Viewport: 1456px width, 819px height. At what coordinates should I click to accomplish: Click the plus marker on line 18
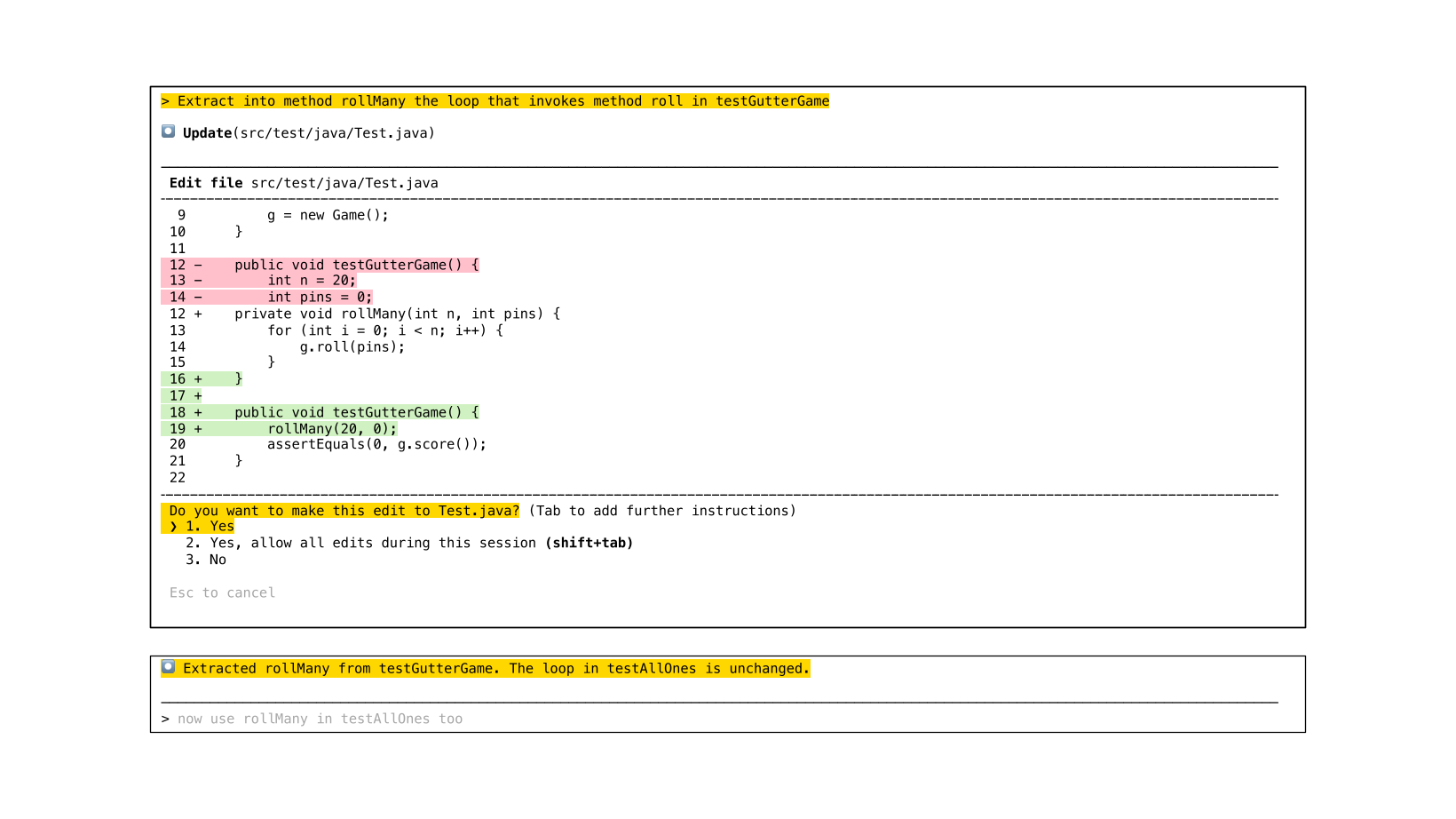coord(198,412)
